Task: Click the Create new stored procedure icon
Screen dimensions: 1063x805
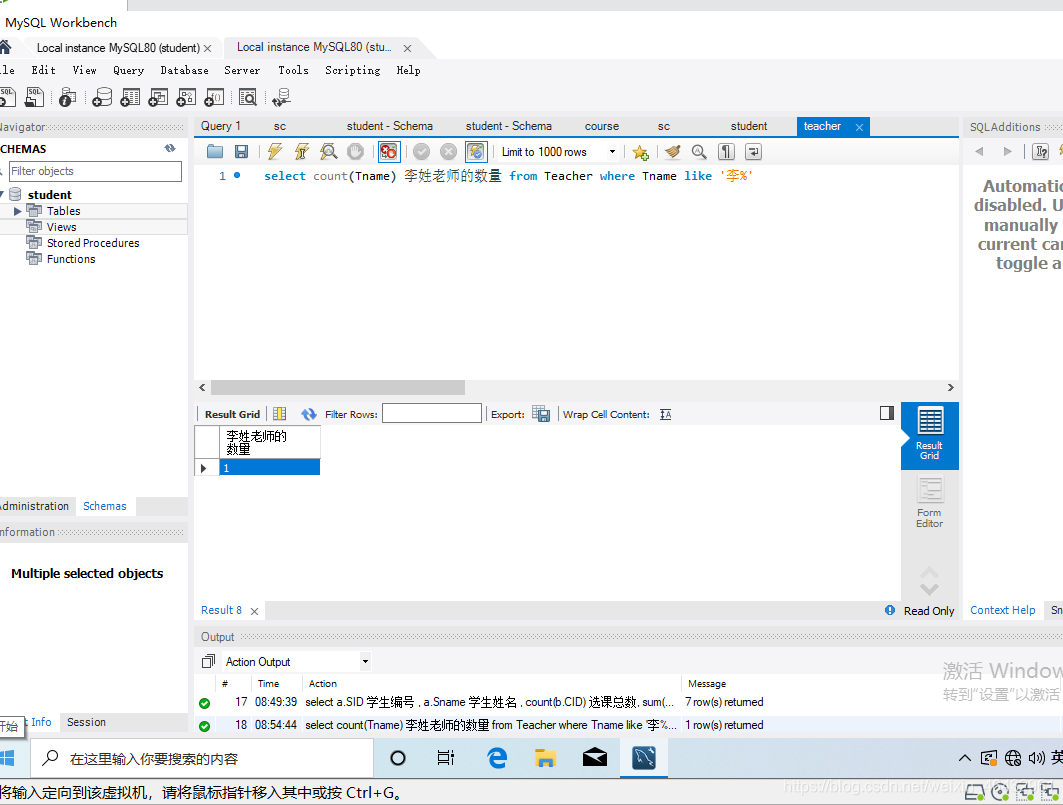Action: coord(186,97)
